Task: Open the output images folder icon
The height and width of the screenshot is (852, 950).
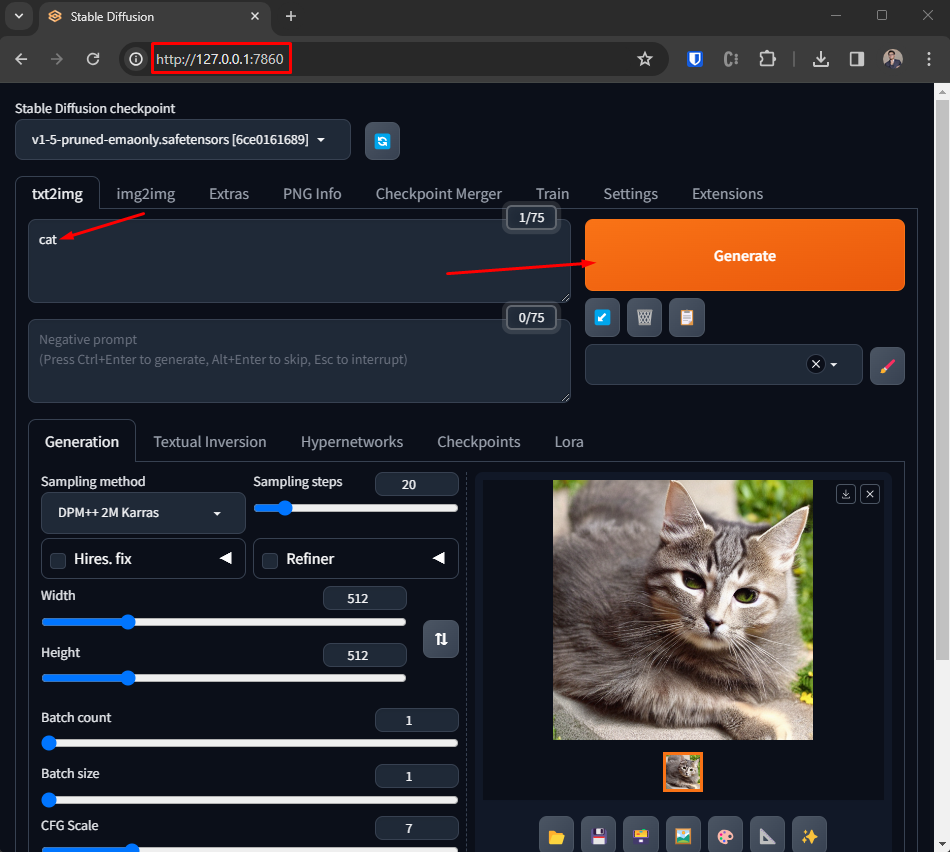Action: [557, 835]
